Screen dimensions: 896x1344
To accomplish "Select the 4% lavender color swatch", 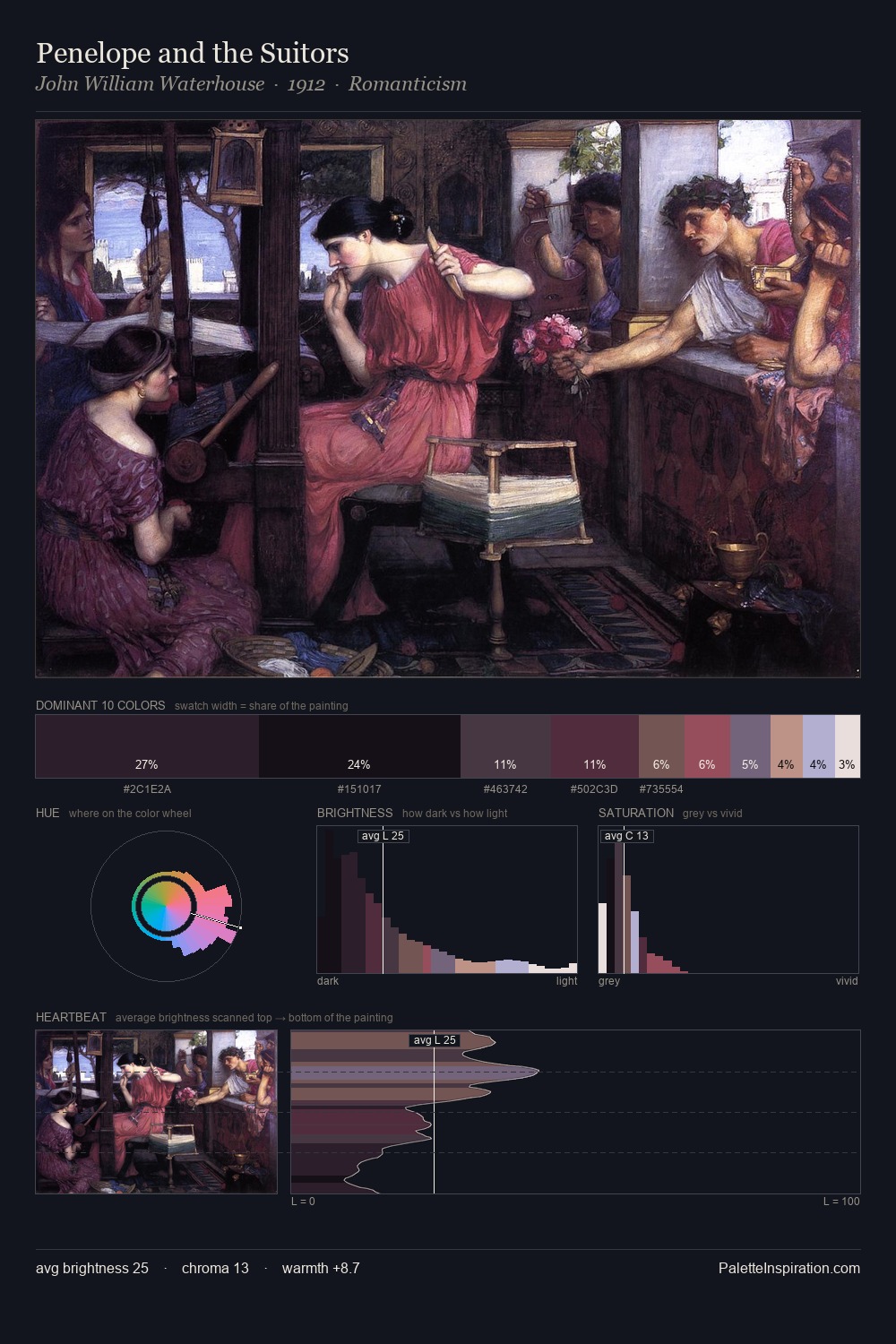I will click(x=818, y=746).
